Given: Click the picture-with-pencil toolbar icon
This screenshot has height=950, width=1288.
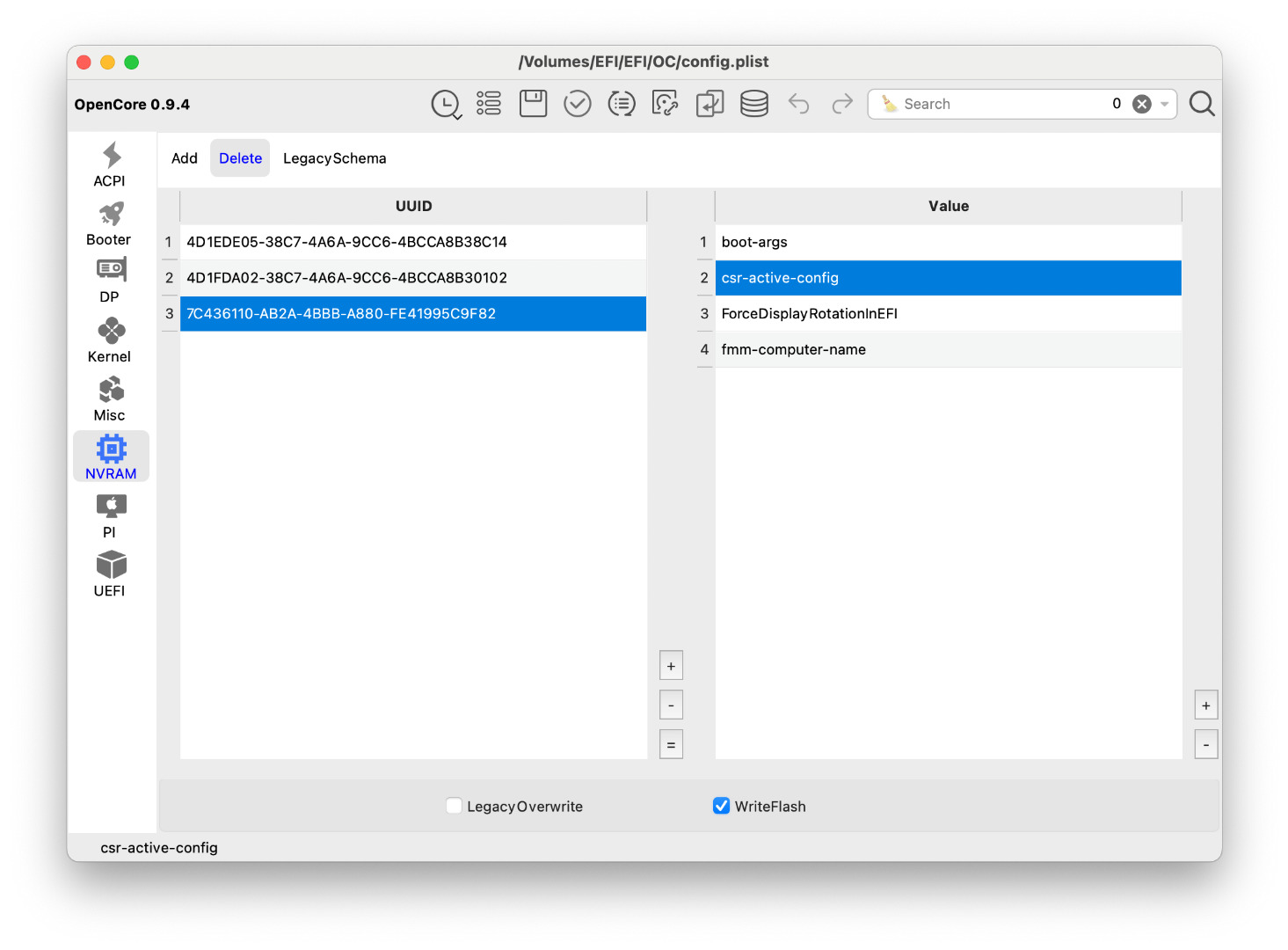Looking at the screenshot, I should 666,104.
